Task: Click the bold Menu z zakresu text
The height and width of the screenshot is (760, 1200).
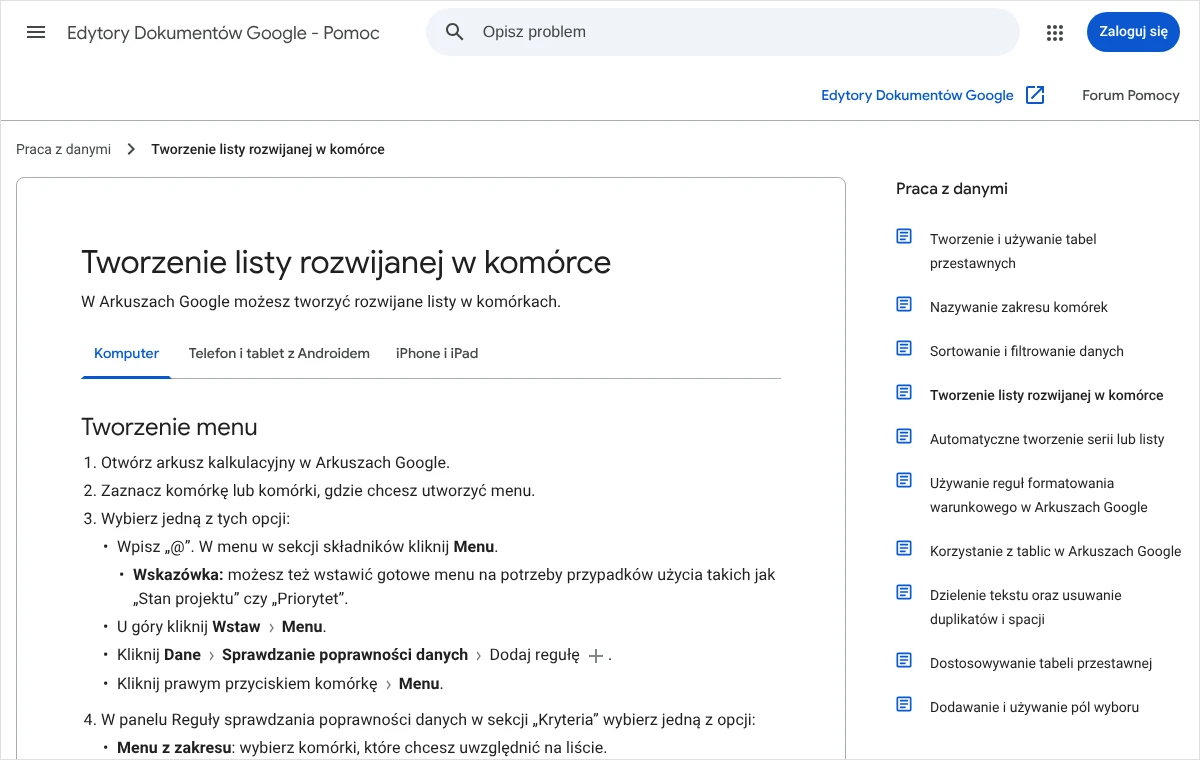Action: (x=175, y=748)
